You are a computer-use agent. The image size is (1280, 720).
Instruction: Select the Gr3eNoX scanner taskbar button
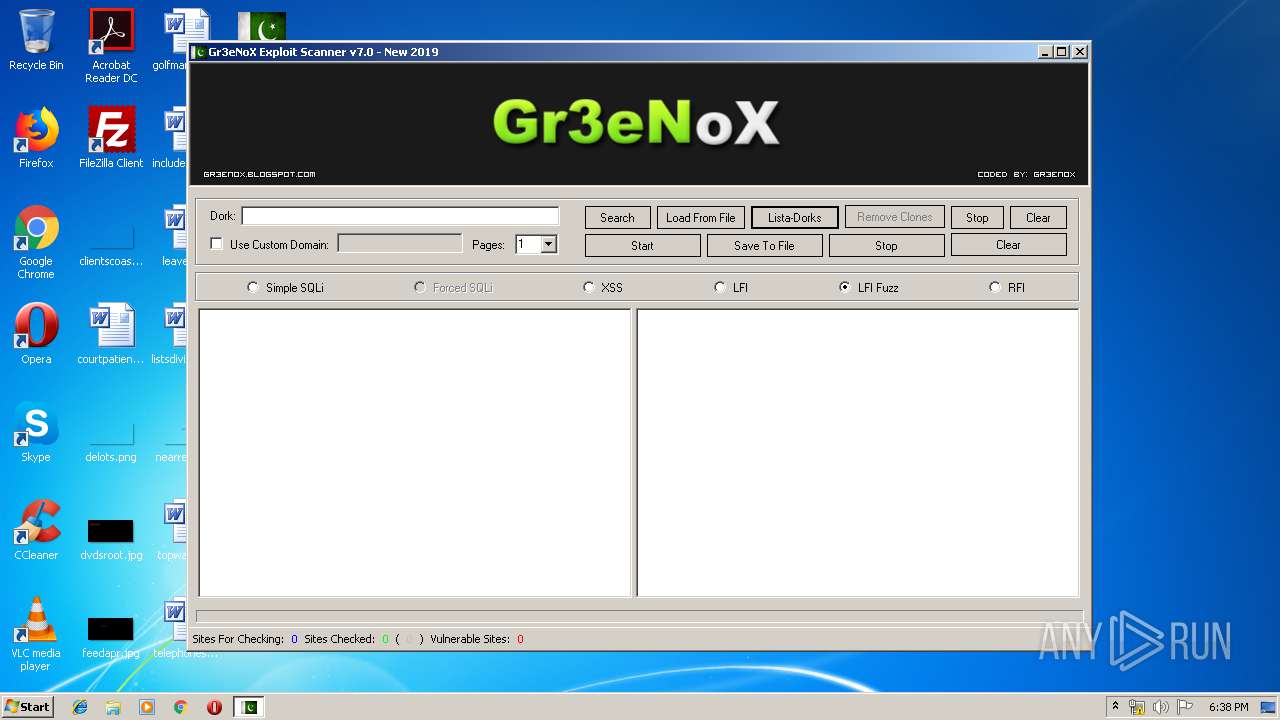pos(249,707)
